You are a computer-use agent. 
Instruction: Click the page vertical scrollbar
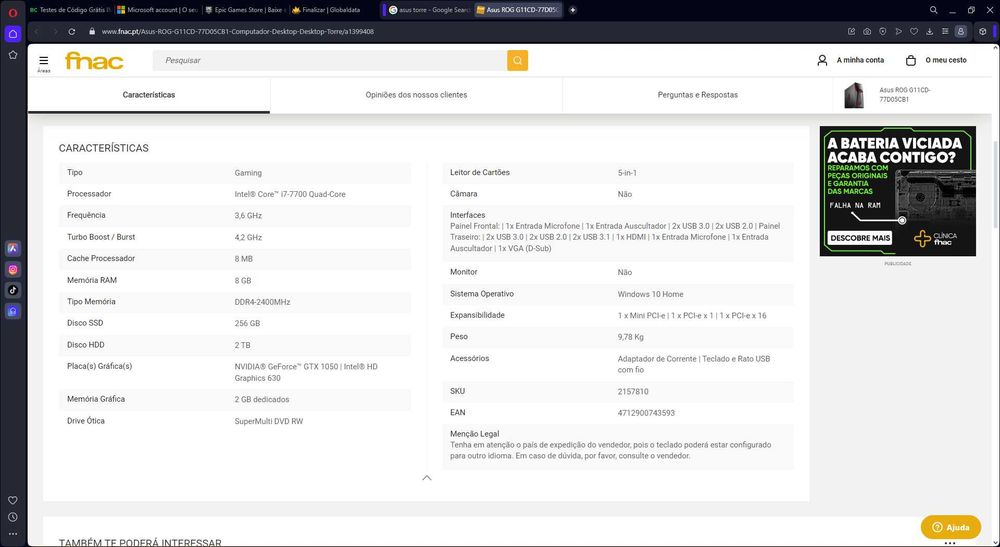[x=996, y=185]
